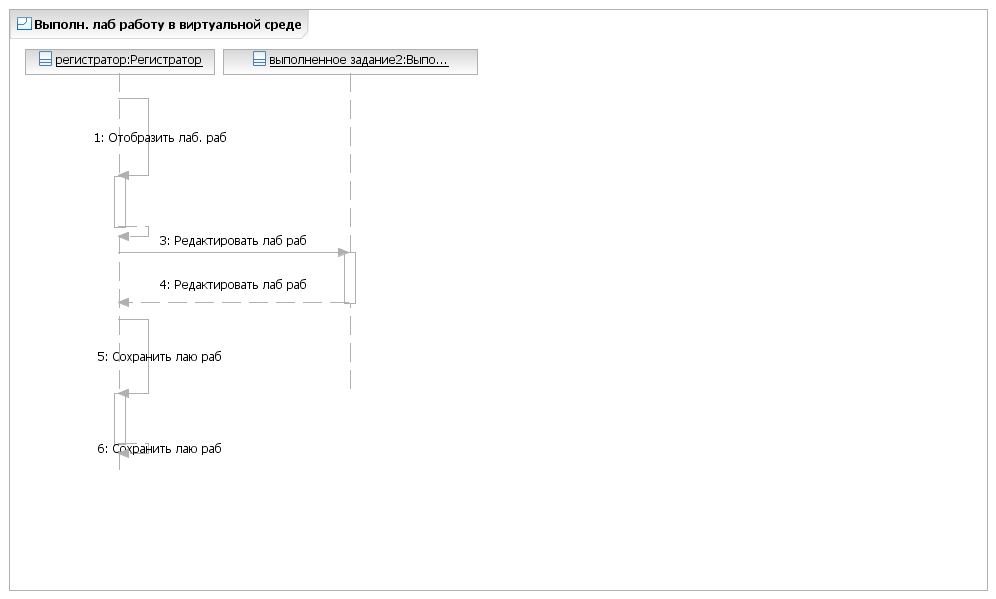Select message label 1: Отобразить лаб. раб
The height and width of the screenshot is (599, 996).
coord(160,138)
